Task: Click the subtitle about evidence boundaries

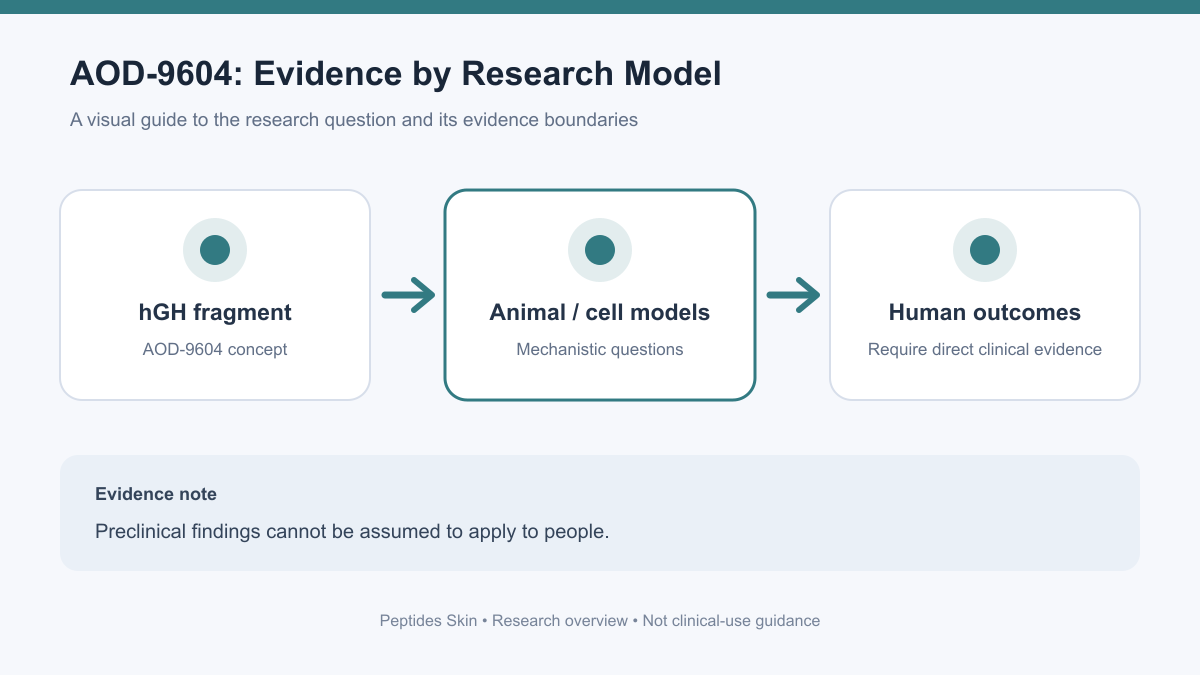Action: (x=354, y=120)
